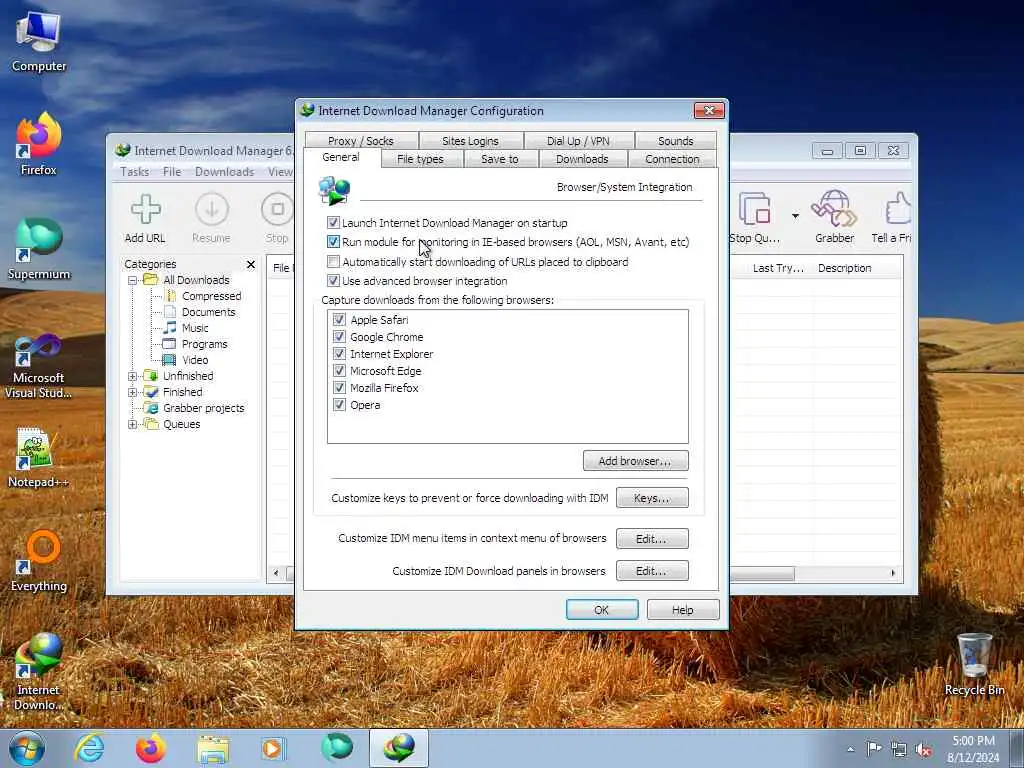Uncheck Internet Explorer browser capture
The height and width of the screenshot is (768, 1024).
click(339, 353)
